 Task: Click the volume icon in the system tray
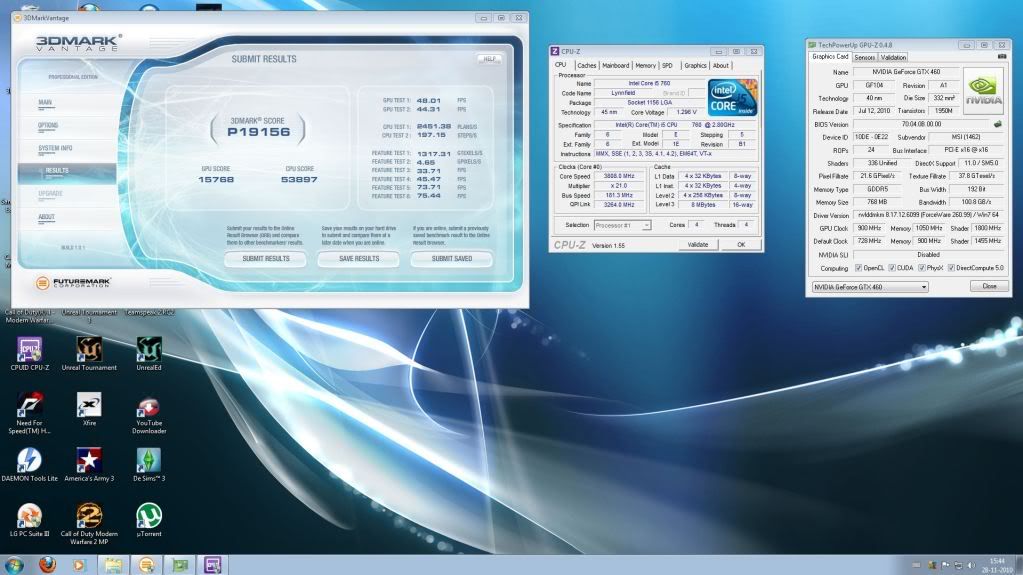971,565
